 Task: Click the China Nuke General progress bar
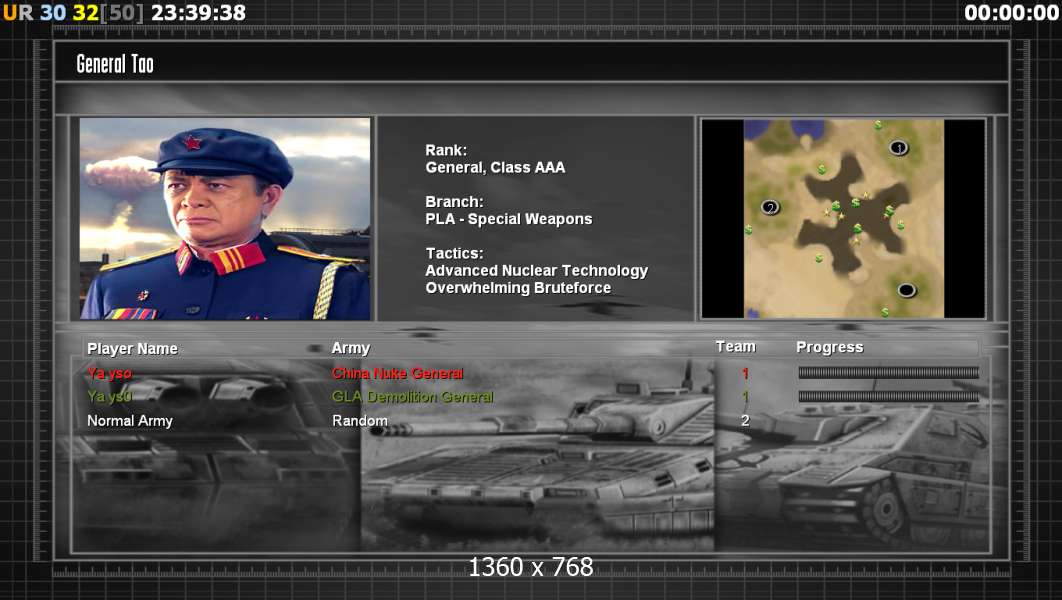pos(889,372)
